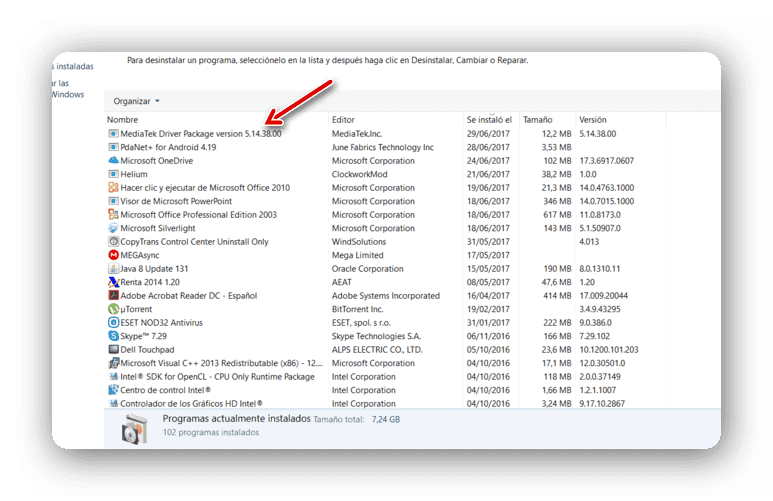Click the version 17.3.6917.0607 cell

(606, 161)
